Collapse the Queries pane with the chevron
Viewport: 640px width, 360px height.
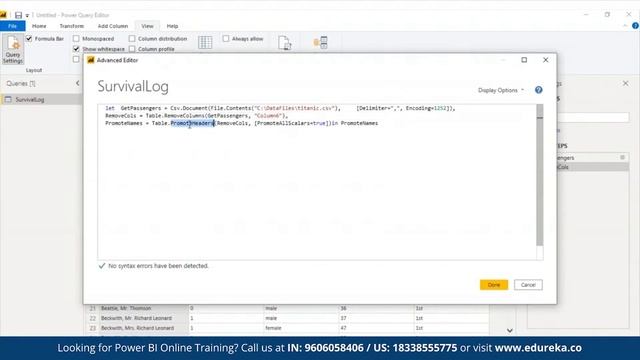pos(78,83)
